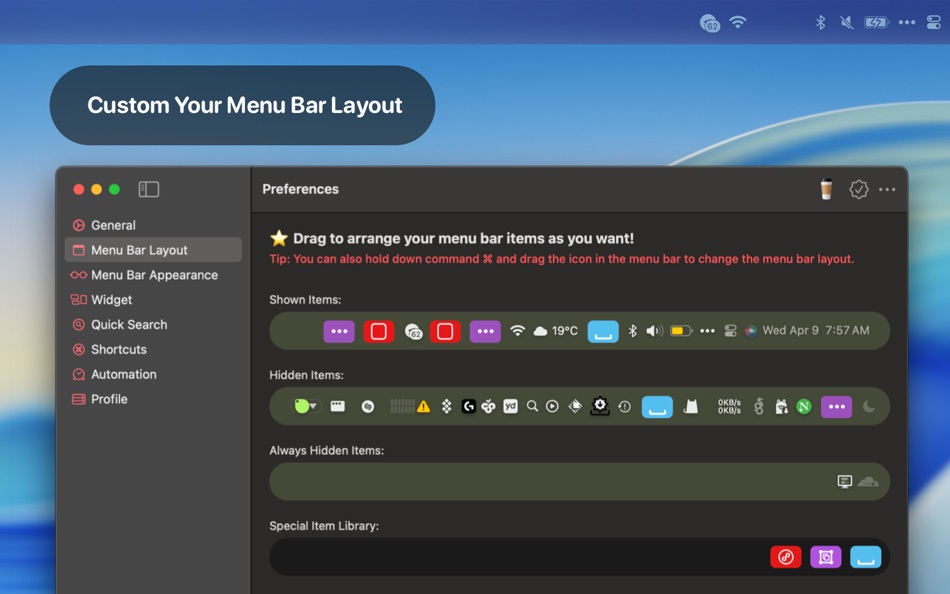Open Control Center from the macOS menu bar
Image resolution: width=950 pixels, height=594 pixels.
[x=934, y=22]
